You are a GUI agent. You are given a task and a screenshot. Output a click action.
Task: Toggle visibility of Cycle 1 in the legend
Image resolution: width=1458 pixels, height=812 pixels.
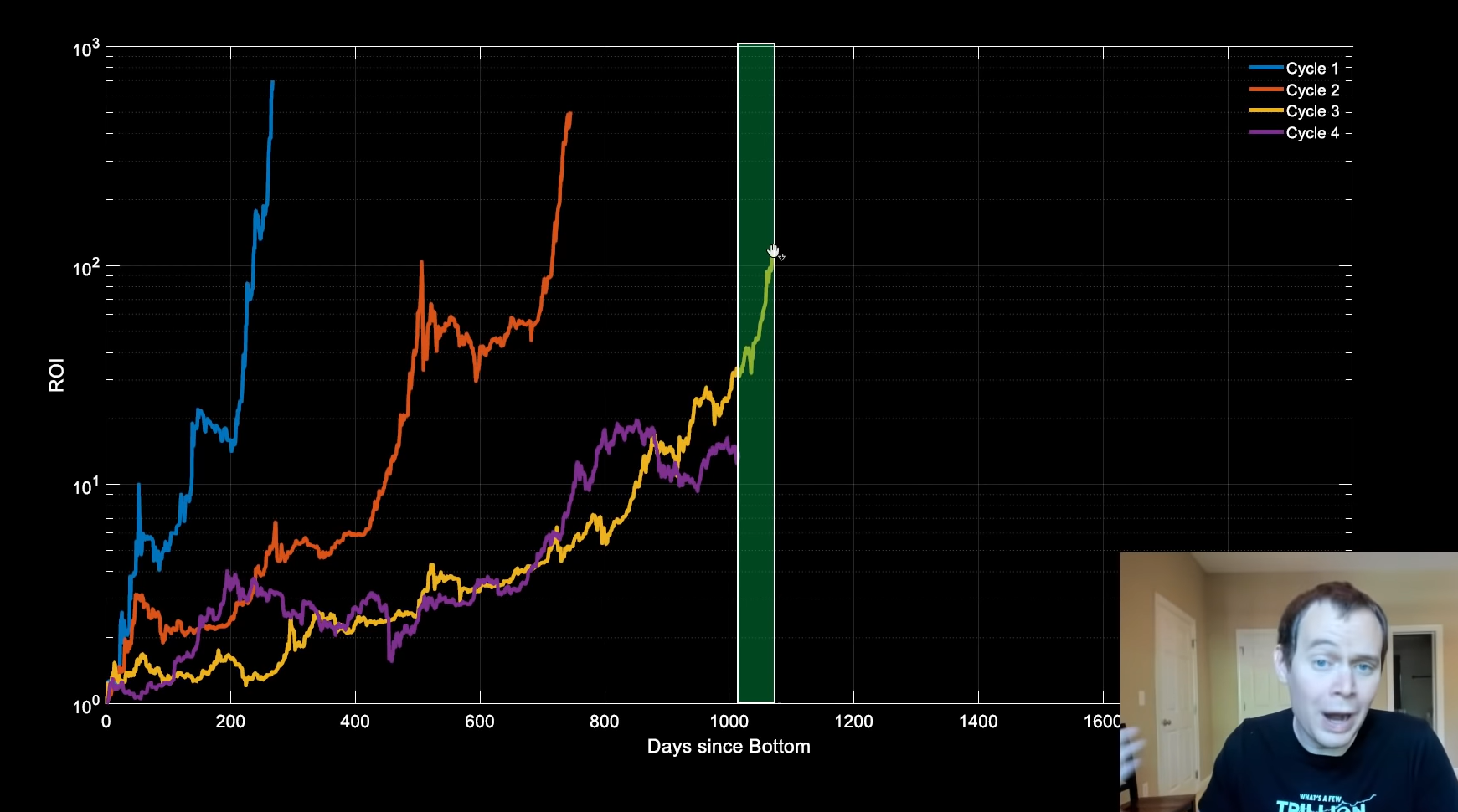1312,68
